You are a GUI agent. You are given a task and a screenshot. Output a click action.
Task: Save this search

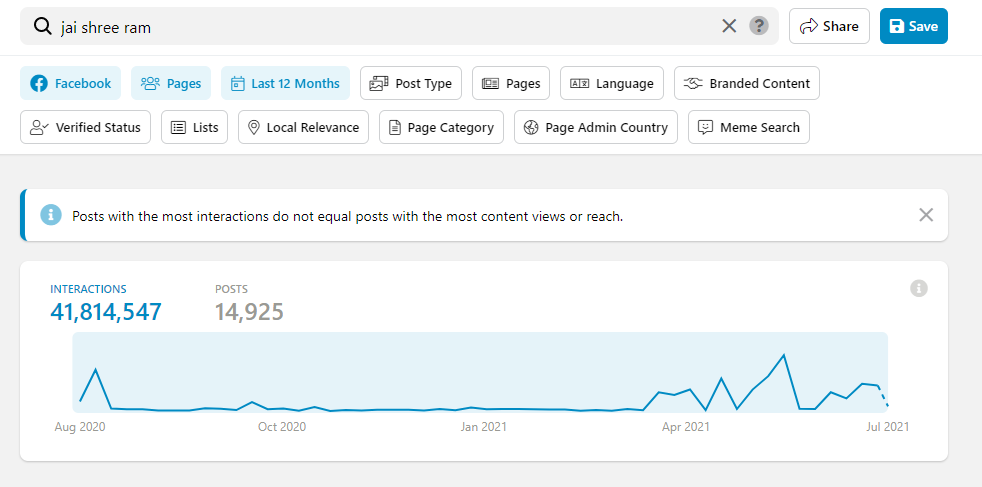coord(913,26)
